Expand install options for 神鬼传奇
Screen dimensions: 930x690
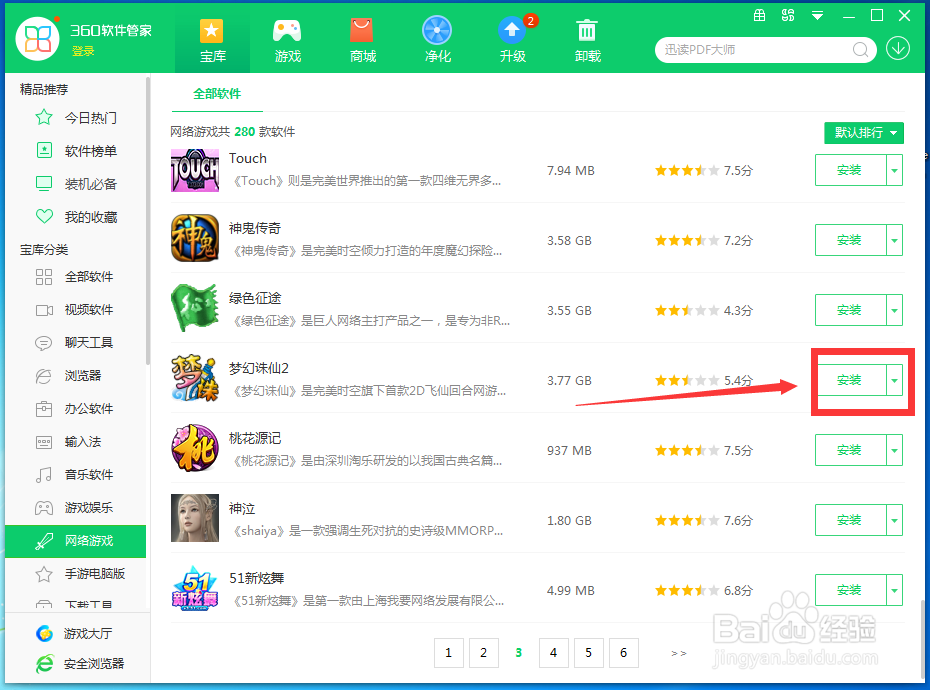pos(894,240)
